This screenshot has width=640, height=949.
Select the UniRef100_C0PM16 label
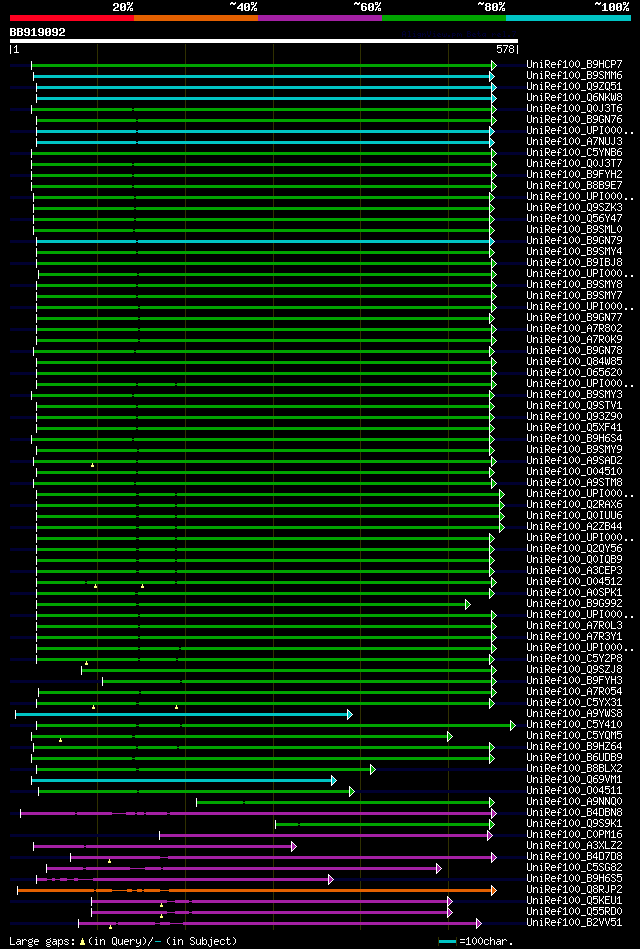coord(575,835)
